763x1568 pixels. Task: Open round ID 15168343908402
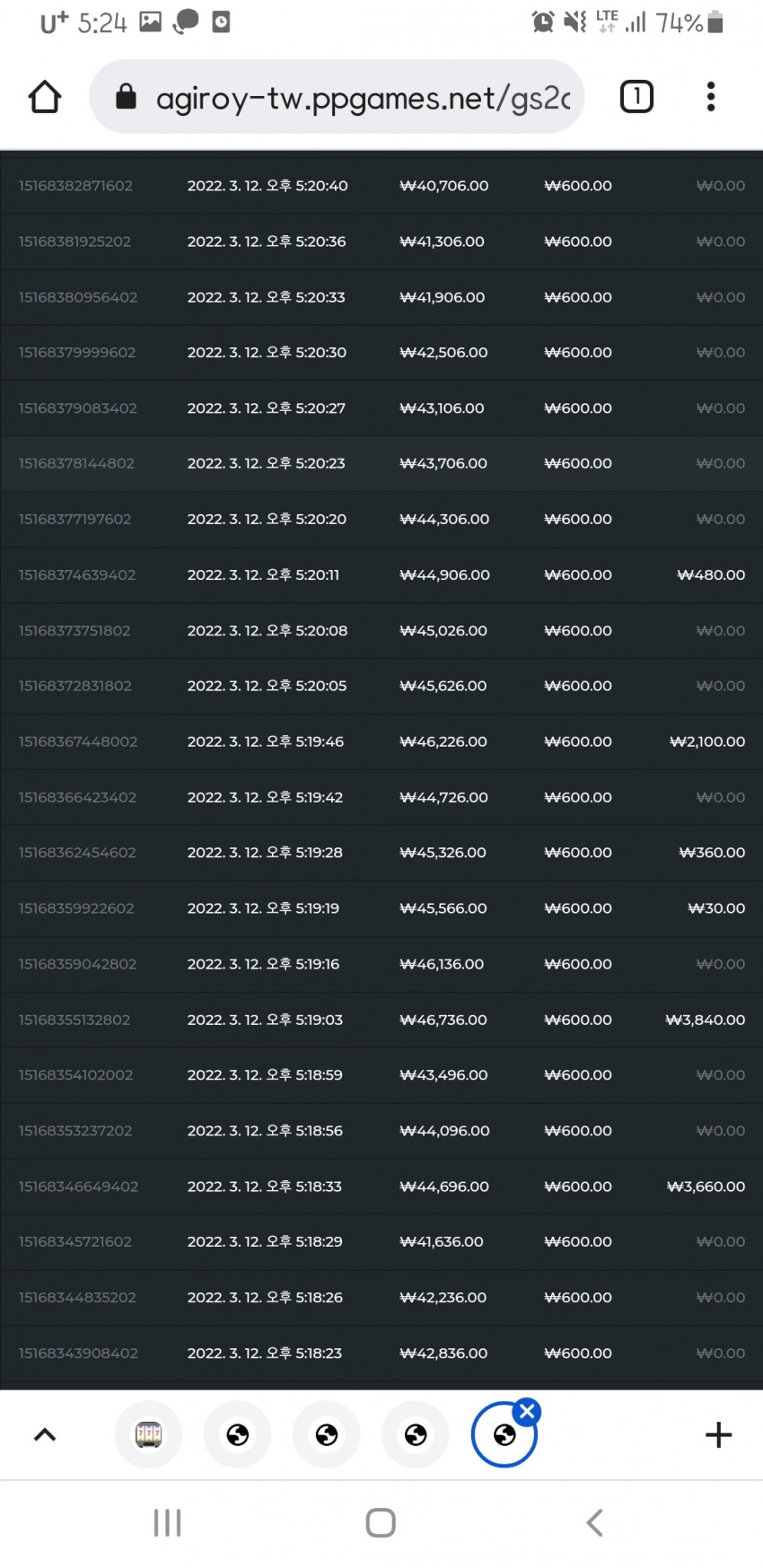pyautogui.click(x=78, y=1353)
